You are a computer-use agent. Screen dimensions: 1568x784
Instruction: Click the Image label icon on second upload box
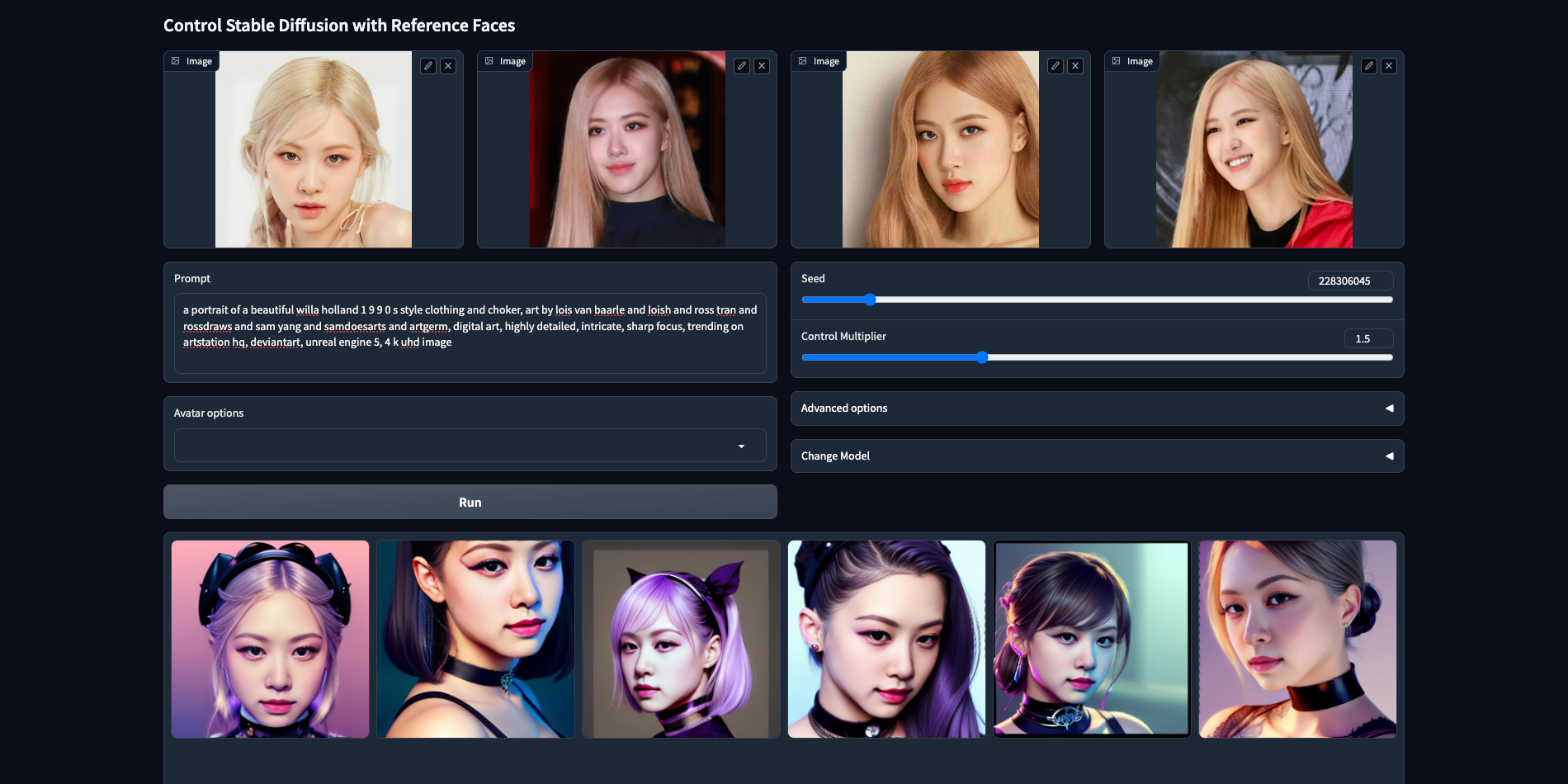click(x=489, y=61)
